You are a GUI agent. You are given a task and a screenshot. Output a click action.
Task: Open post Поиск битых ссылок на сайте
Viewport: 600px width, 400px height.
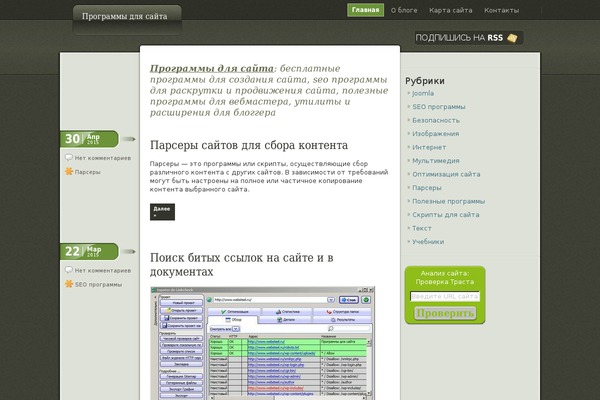pos(241,264)
